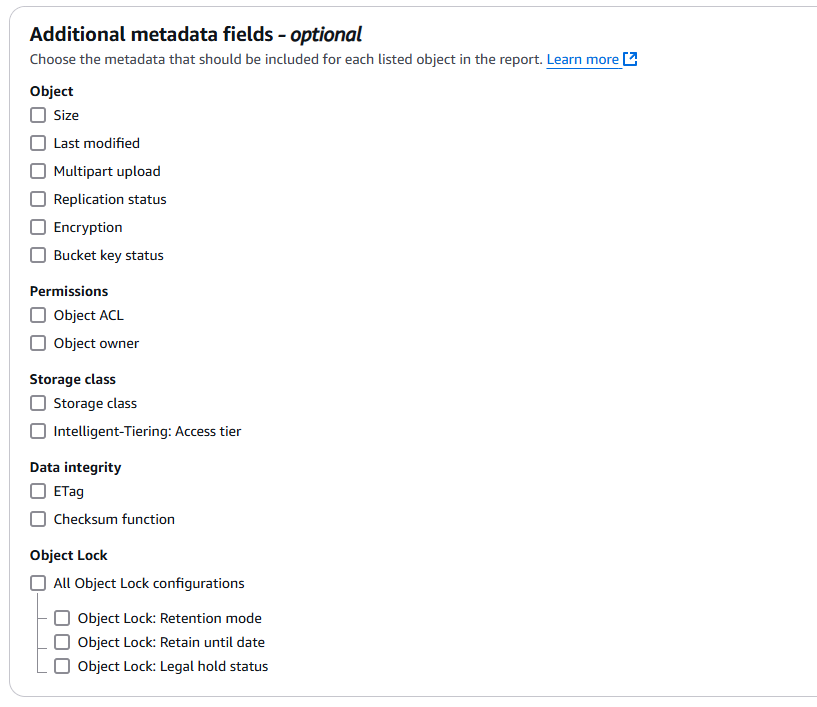The image size is (817, 707).
Task: Enable the ETag data integrity field
Action: [37, 491]
